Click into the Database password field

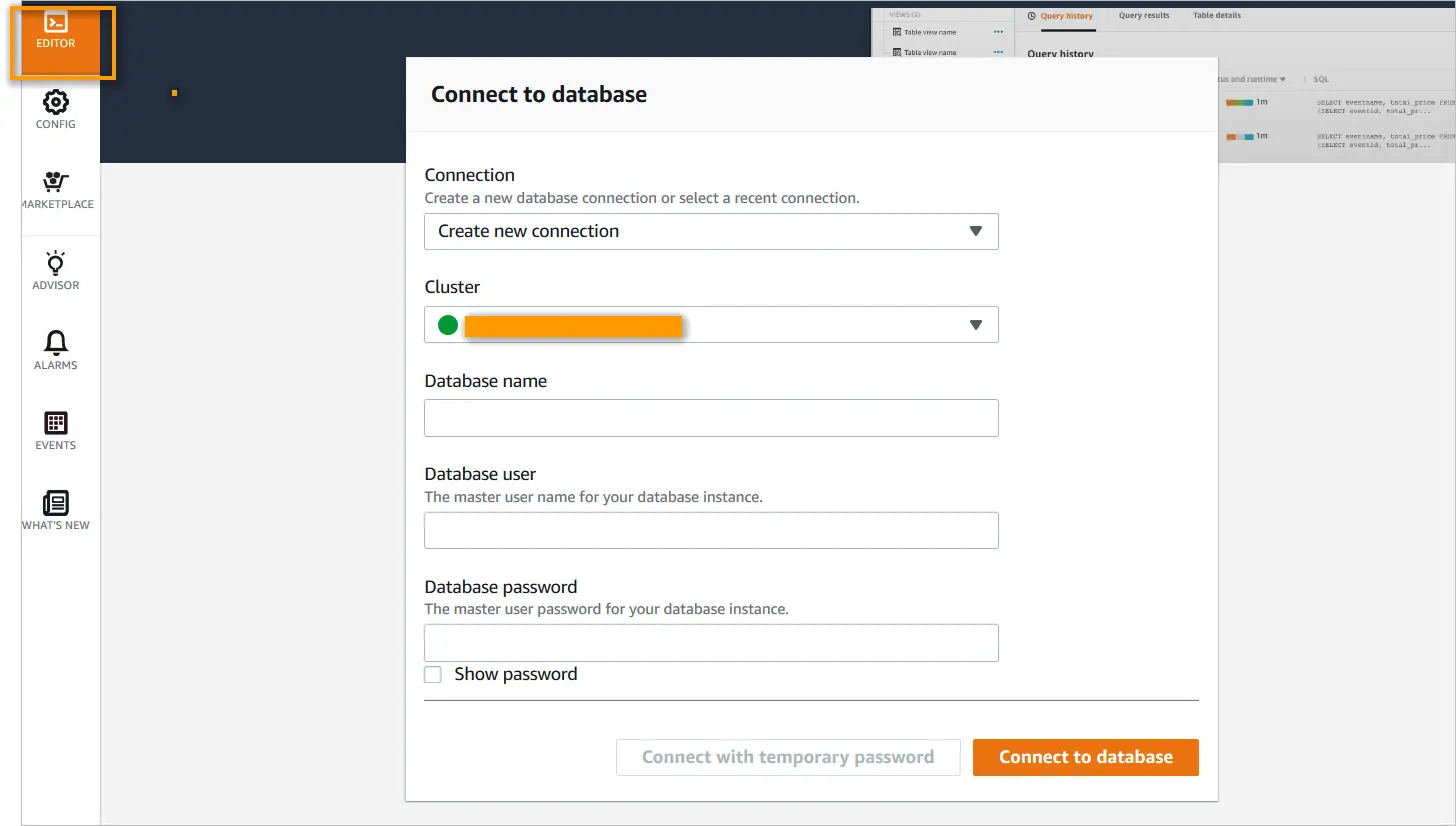click(x=710, y=643)
